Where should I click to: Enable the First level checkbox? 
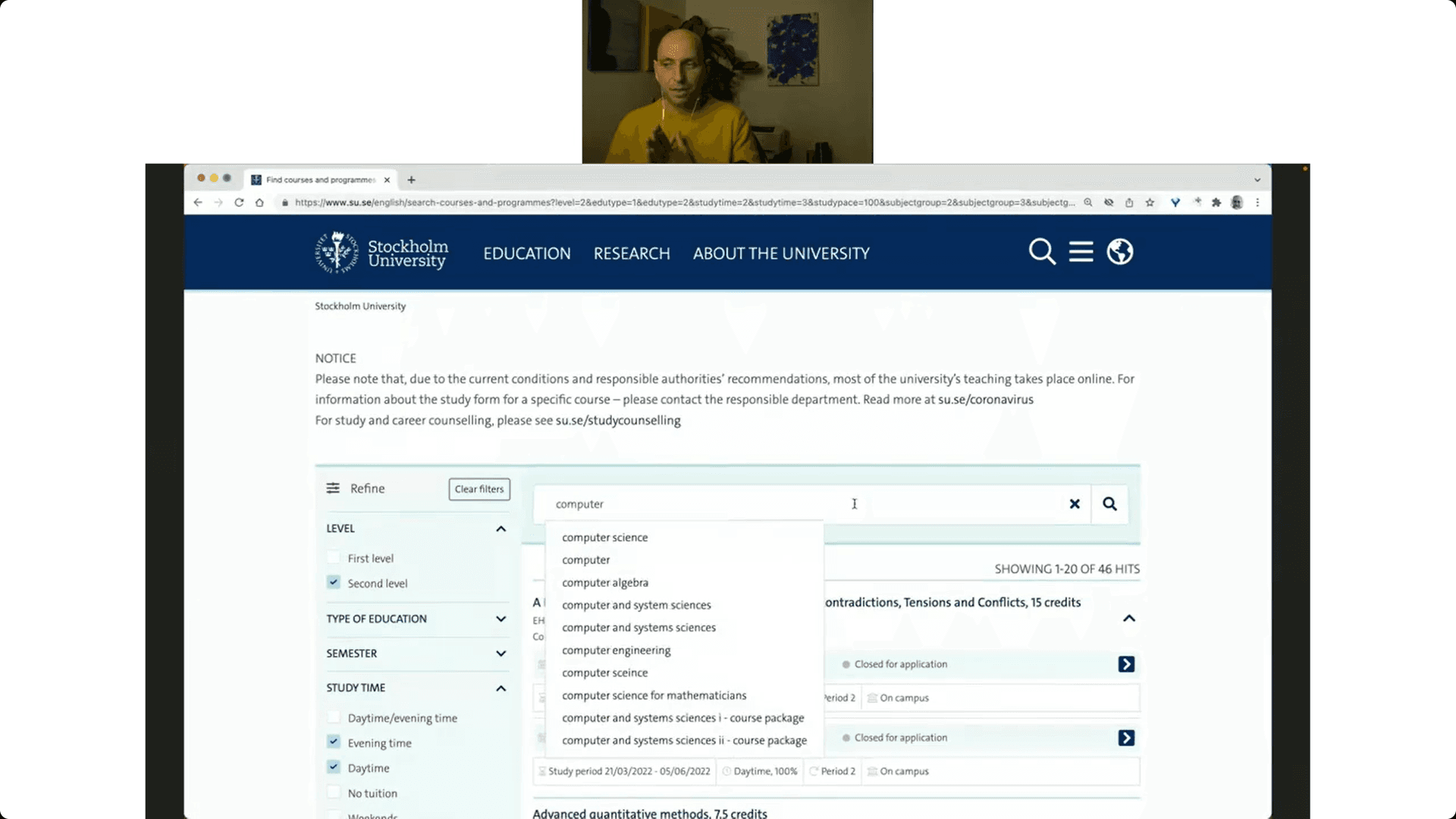334,558
